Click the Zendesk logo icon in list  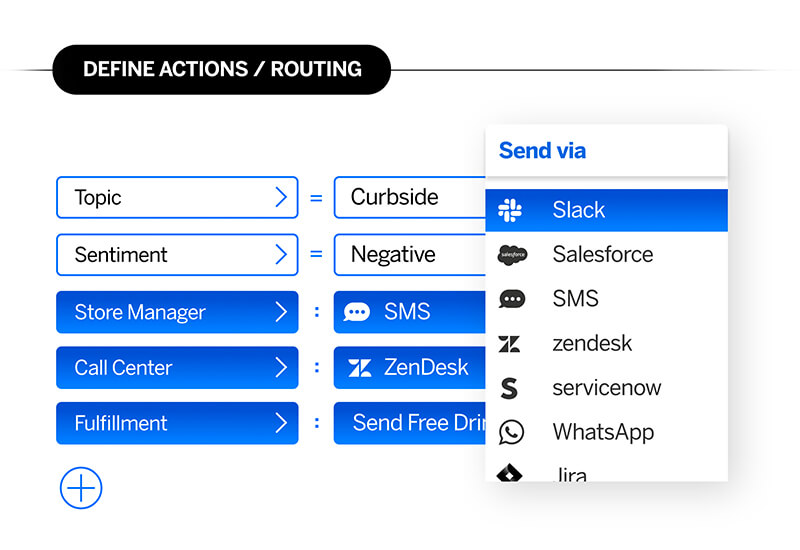(x=509, y=344)
